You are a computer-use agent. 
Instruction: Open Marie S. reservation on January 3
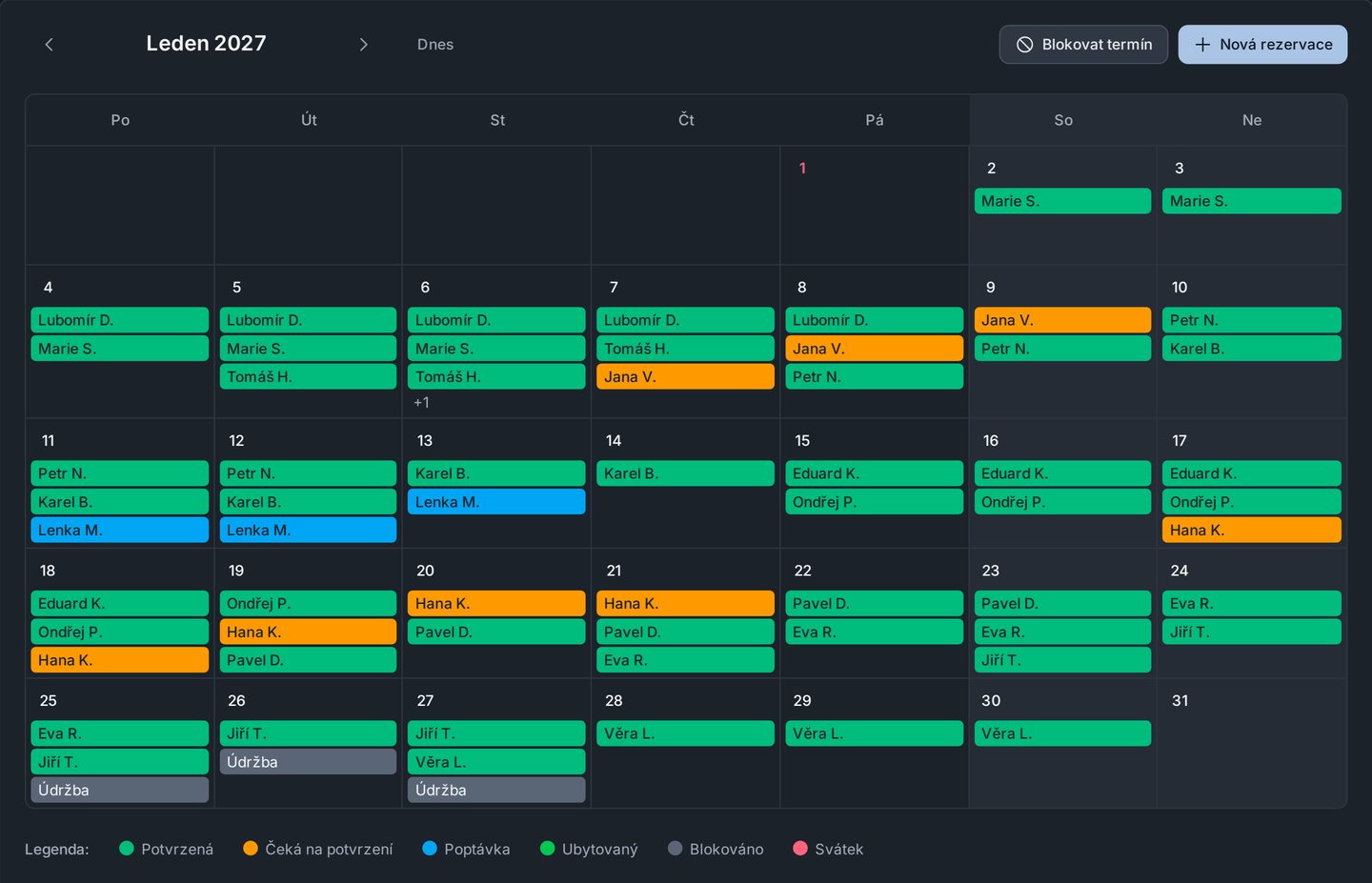(x=1251, y=201)
